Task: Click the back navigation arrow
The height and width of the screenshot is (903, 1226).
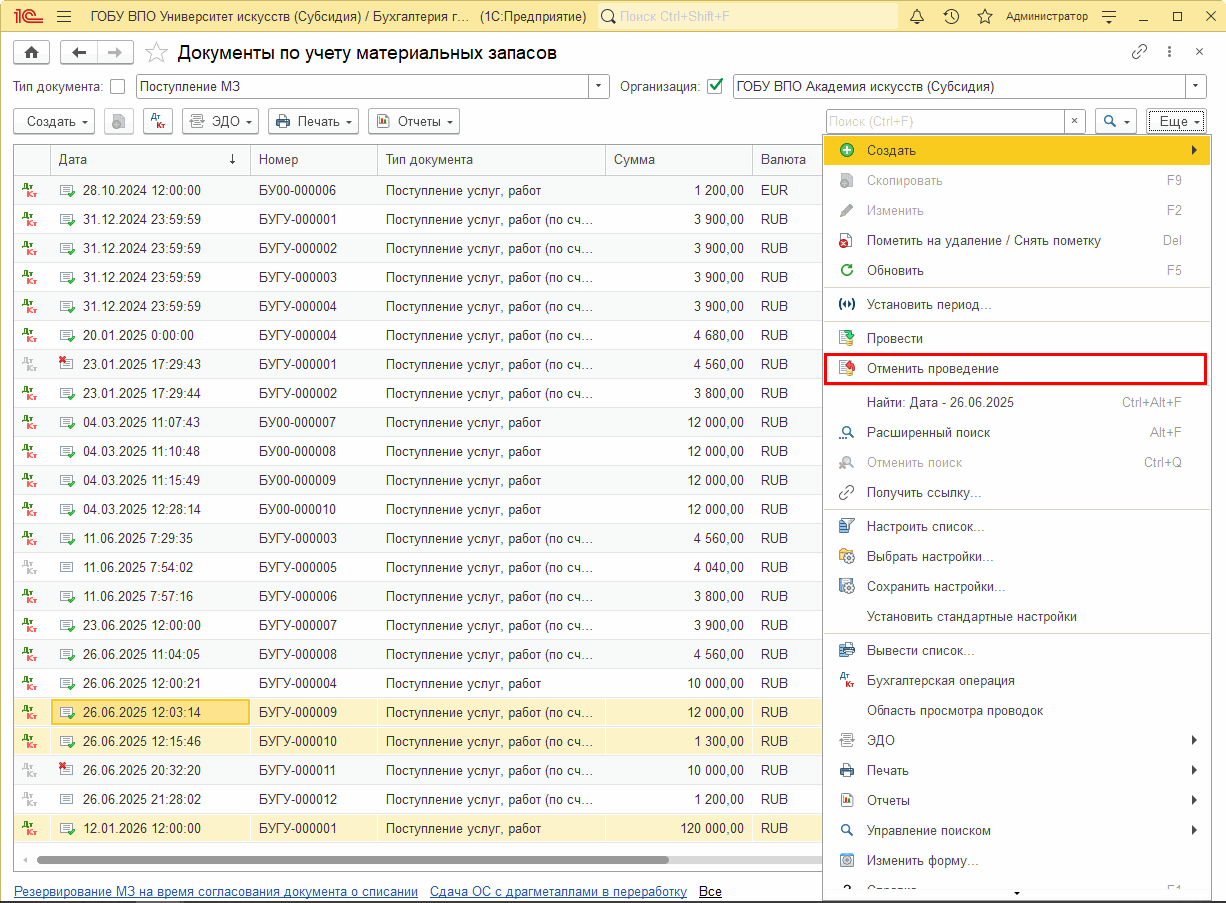Action: coord(80,53)
